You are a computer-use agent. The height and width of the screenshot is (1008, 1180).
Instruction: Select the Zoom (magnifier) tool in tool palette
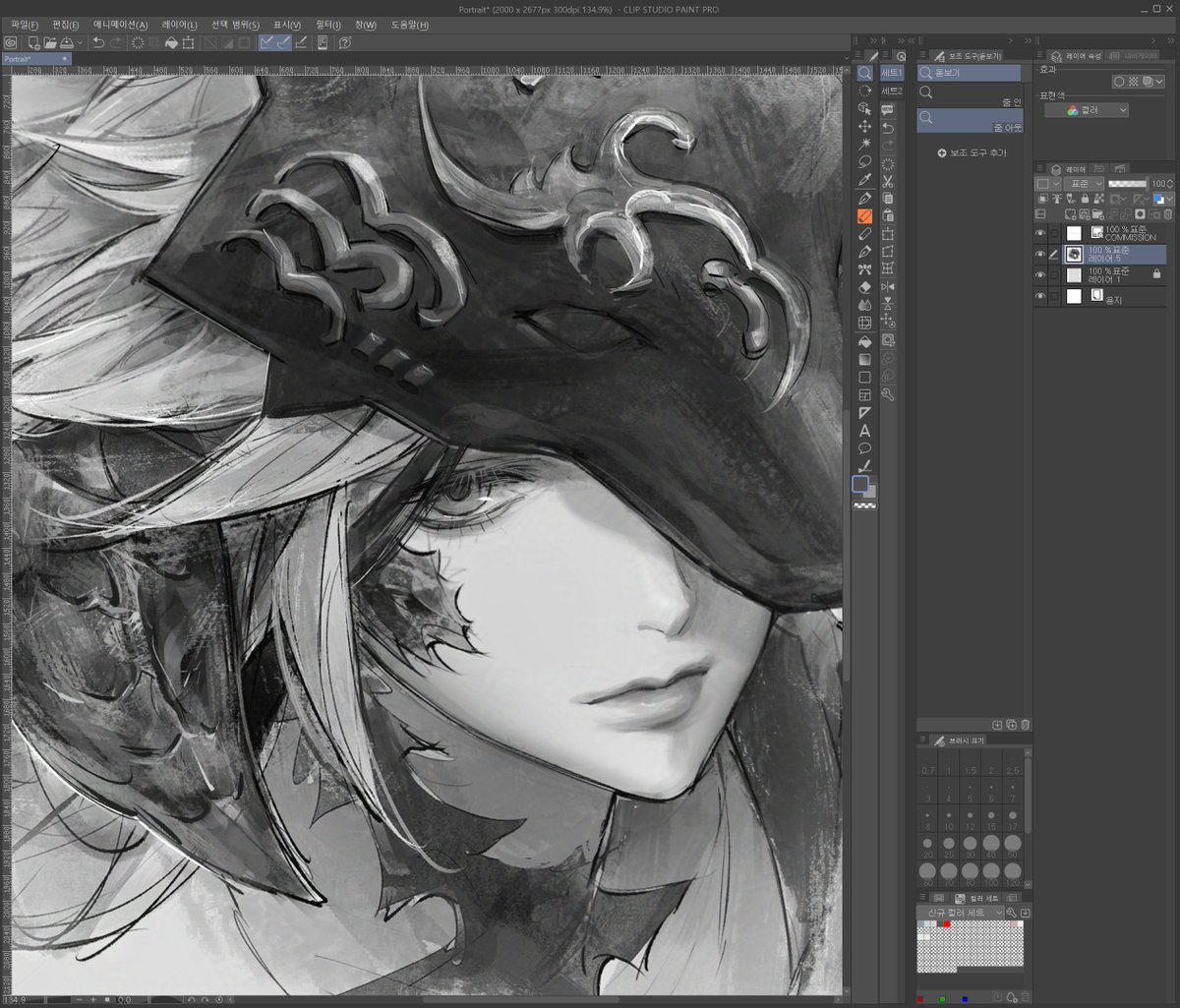[x=864, y=73]
